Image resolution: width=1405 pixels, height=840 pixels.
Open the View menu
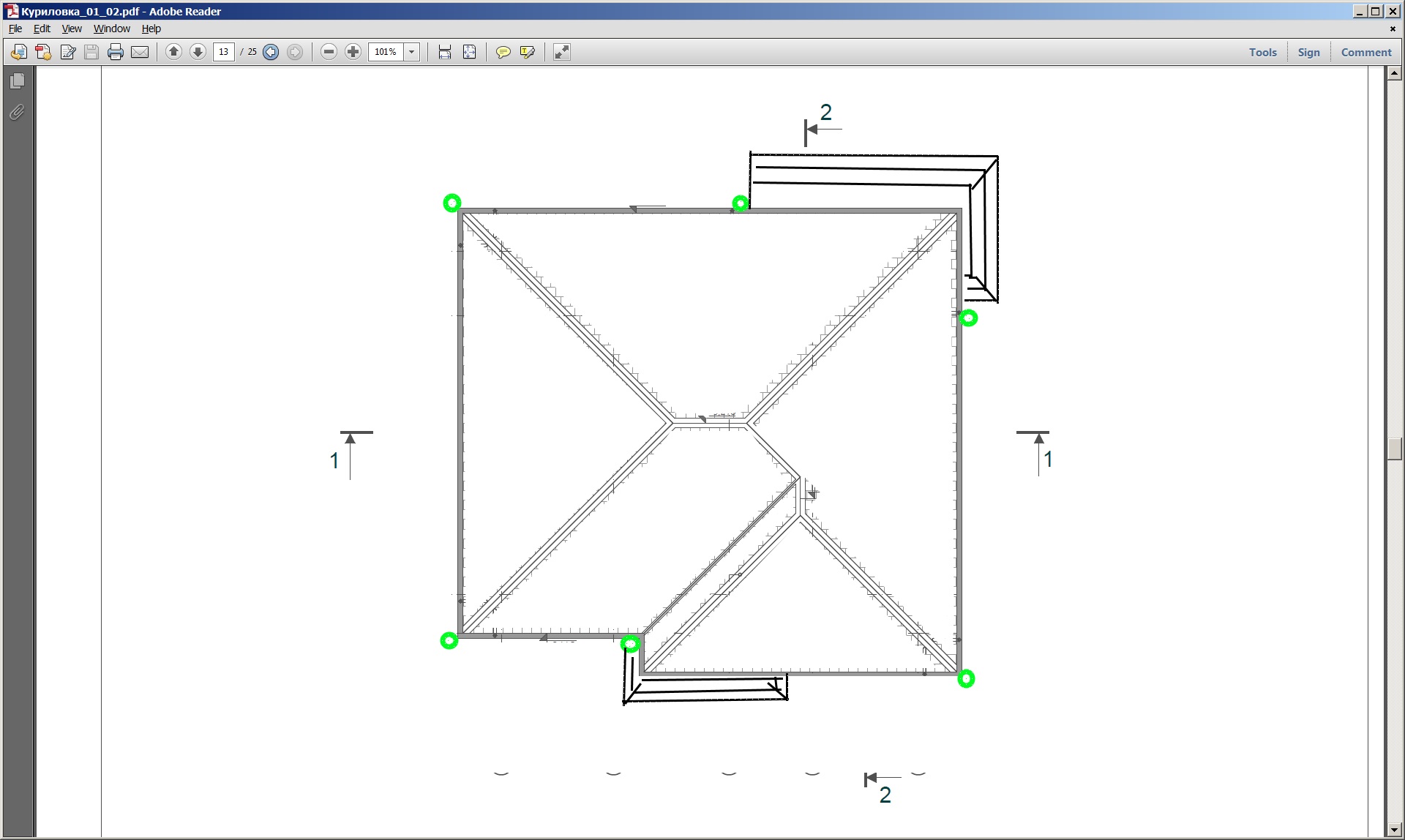[72, 29]
